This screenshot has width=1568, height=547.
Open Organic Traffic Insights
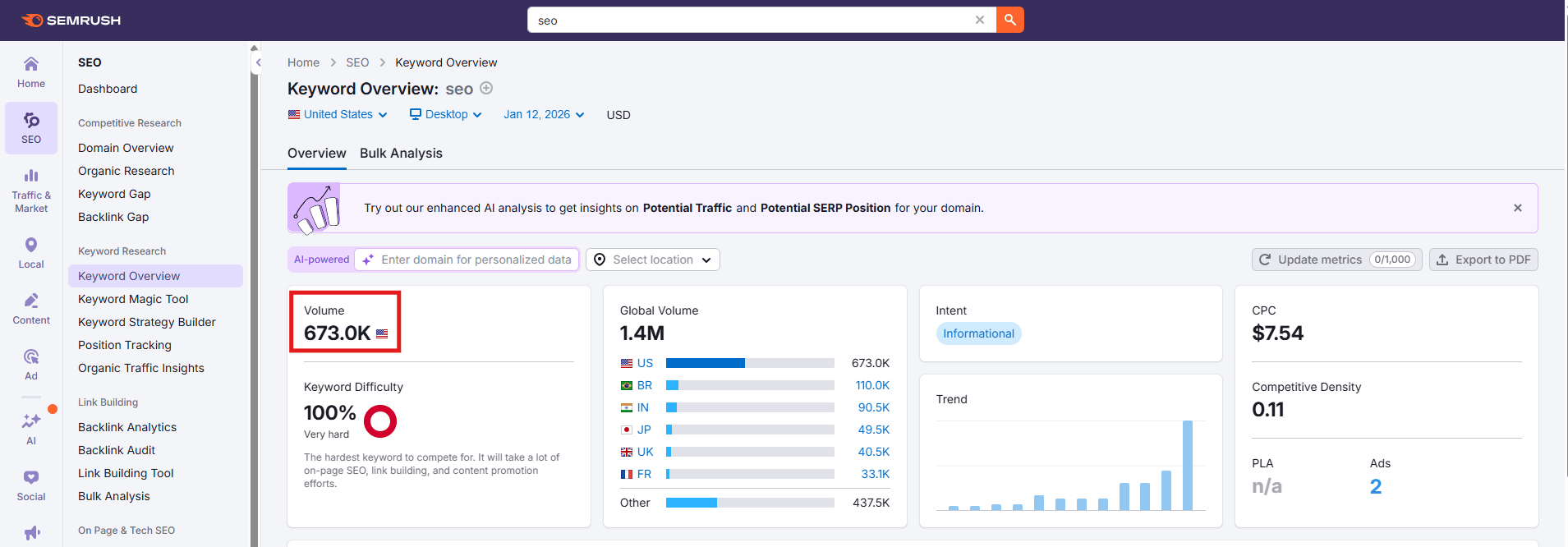tap(141, 368)
